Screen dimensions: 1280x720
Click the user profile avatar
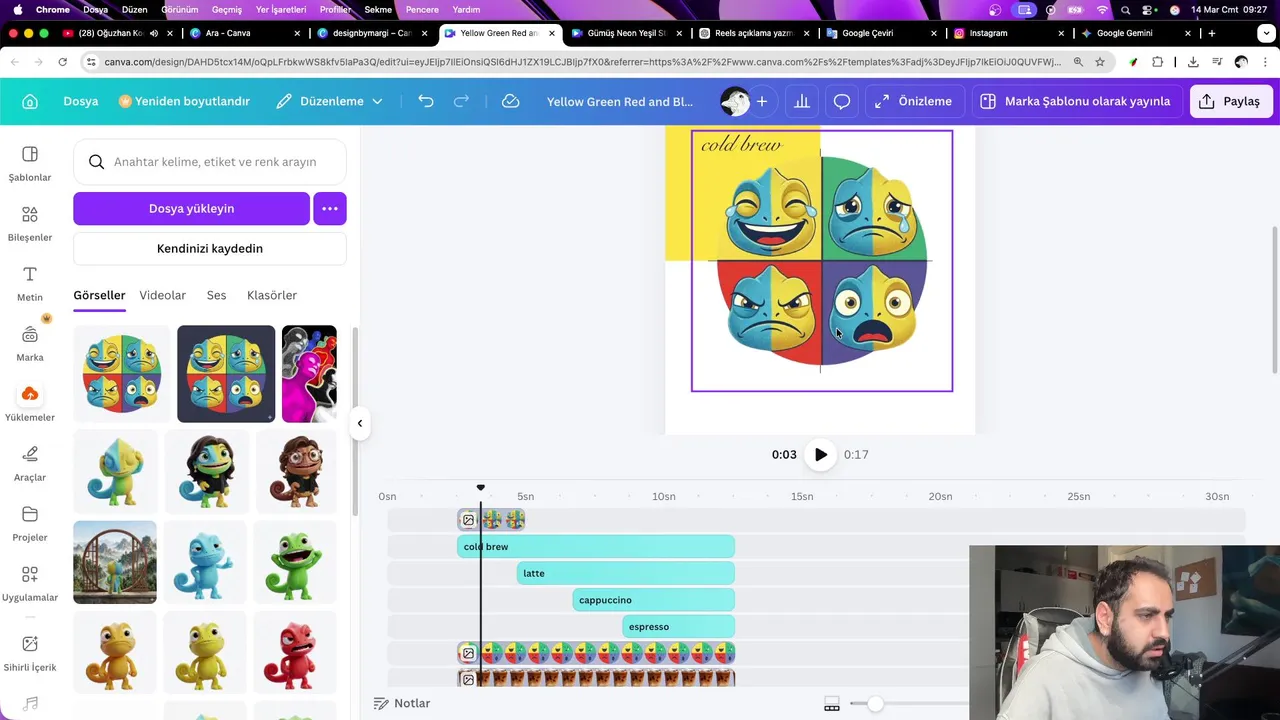pos(734,101)
